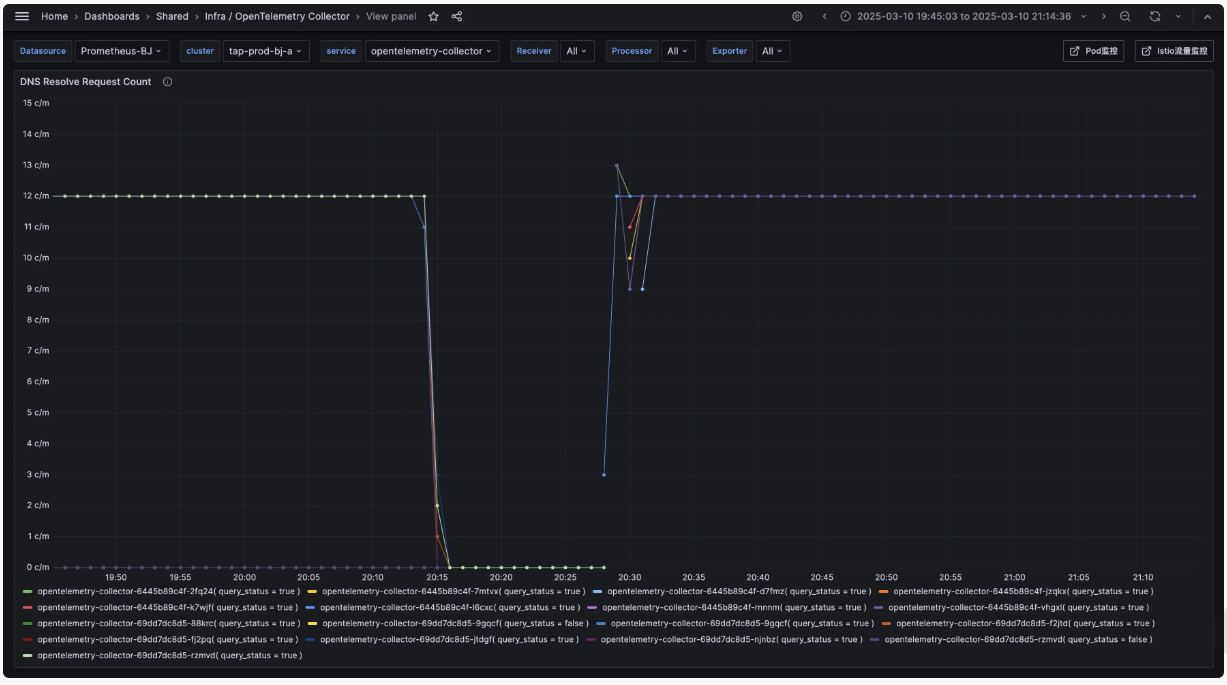
Task: Open the hamburger navigation menu
Action: tap(22, 16)
